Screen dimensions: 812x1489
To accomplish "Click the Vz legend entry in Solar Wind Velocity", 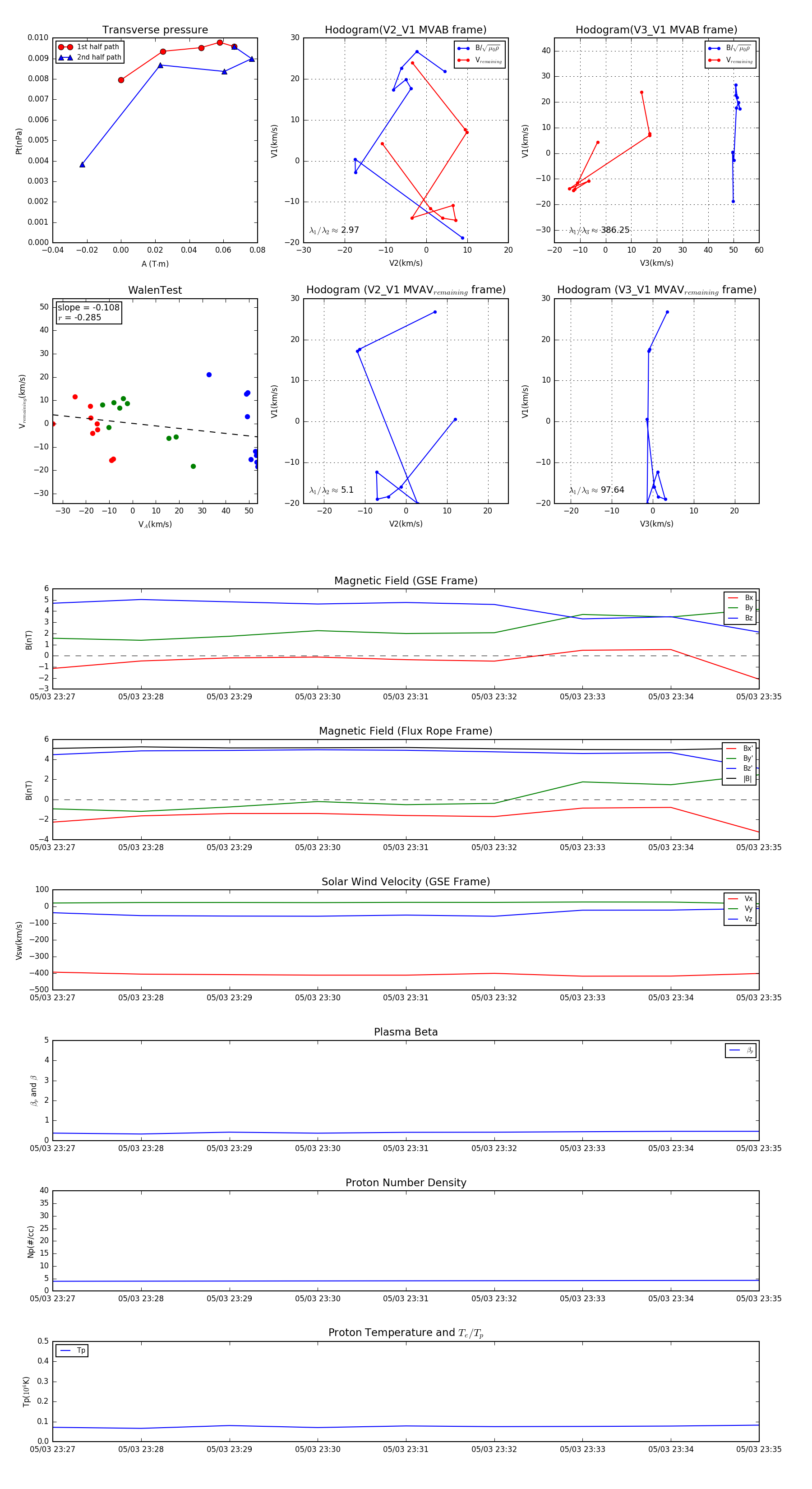I will pyautogui.click(x=740, y=919).
